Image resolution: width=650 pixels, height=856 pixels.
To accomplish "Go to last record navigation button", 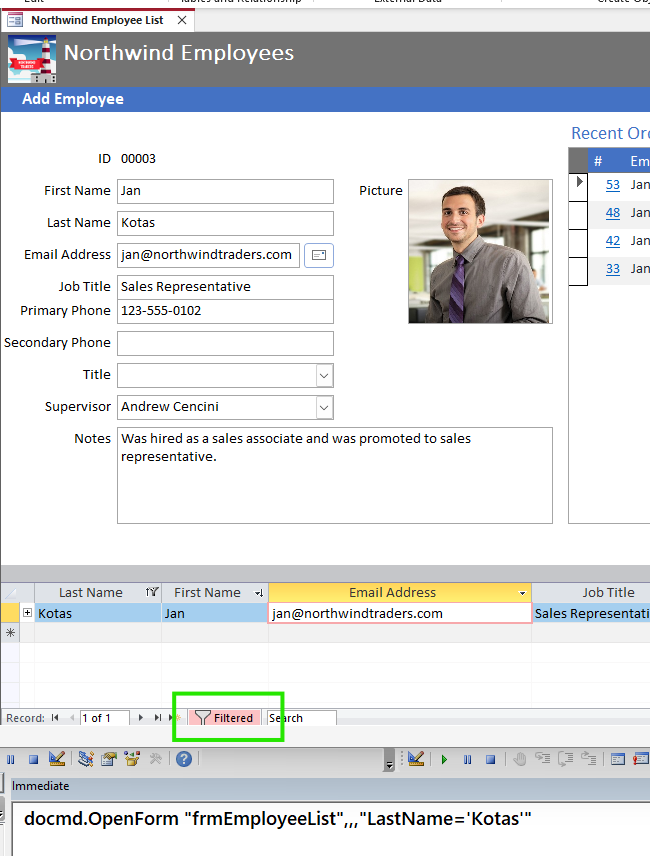I will click(158, 718).
